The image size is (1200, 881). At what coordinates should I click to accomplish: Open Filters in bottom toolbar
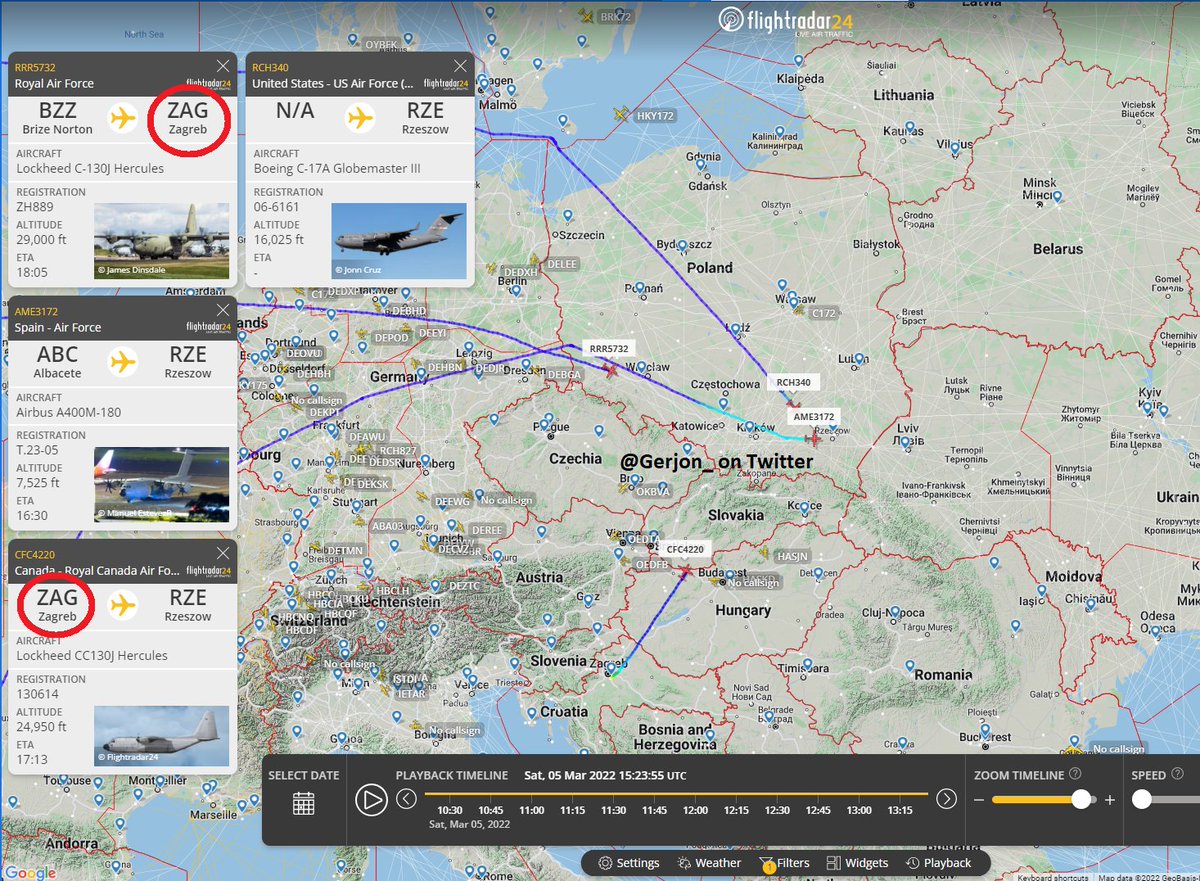click(784, 863)
